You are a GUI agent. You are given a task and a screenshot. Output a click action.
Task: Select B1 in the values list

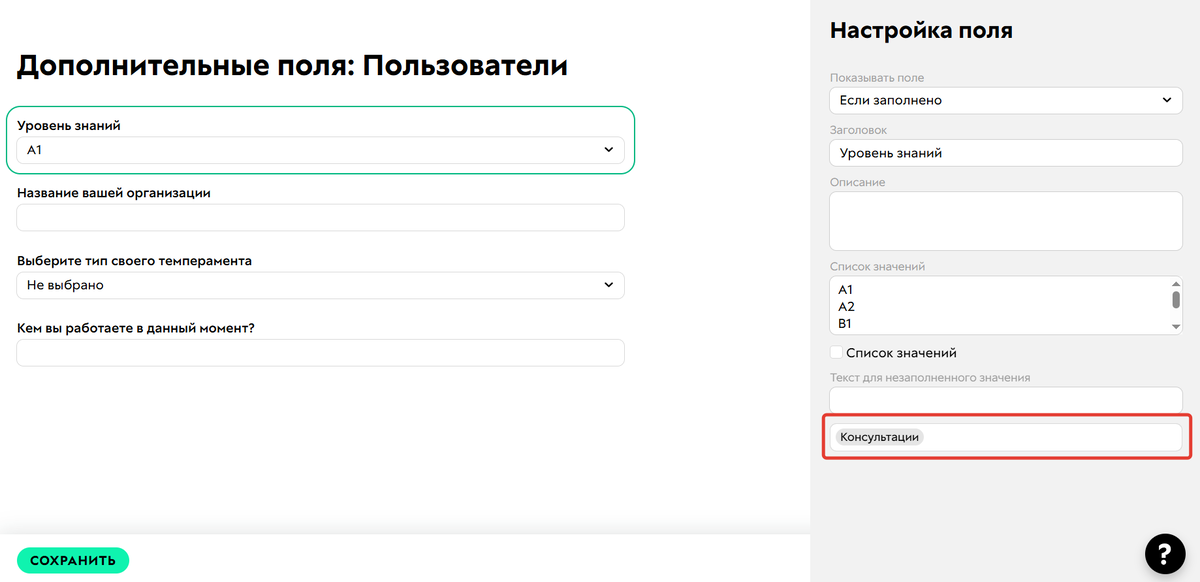[x=845, y=323]
